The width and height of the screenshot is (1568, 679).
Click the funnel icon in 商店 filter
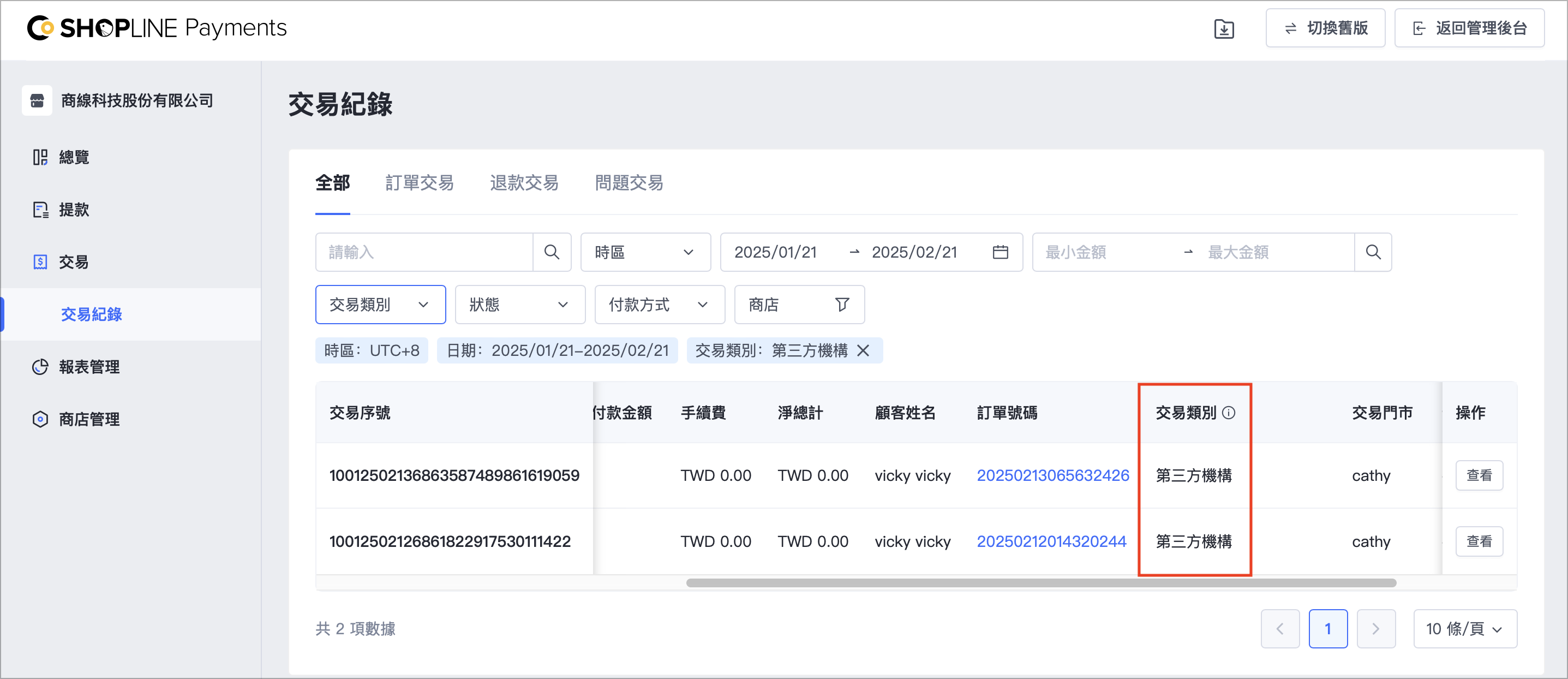click(842, 305)
